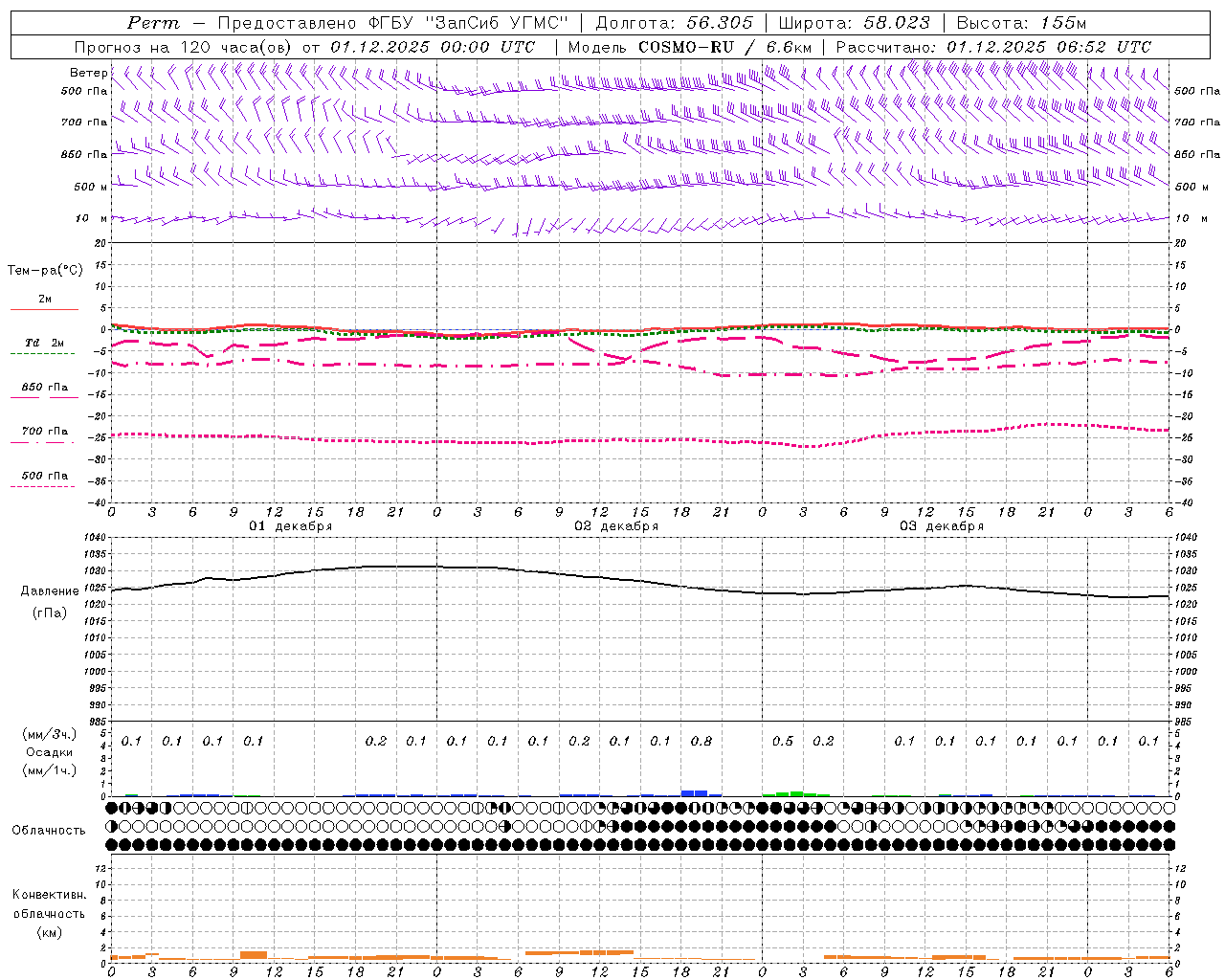The height and width of the screenshot is (980, 1225).
Task: Select the 'Модель COSMO-RU / 6.6км' label
Action: [689, 47]
